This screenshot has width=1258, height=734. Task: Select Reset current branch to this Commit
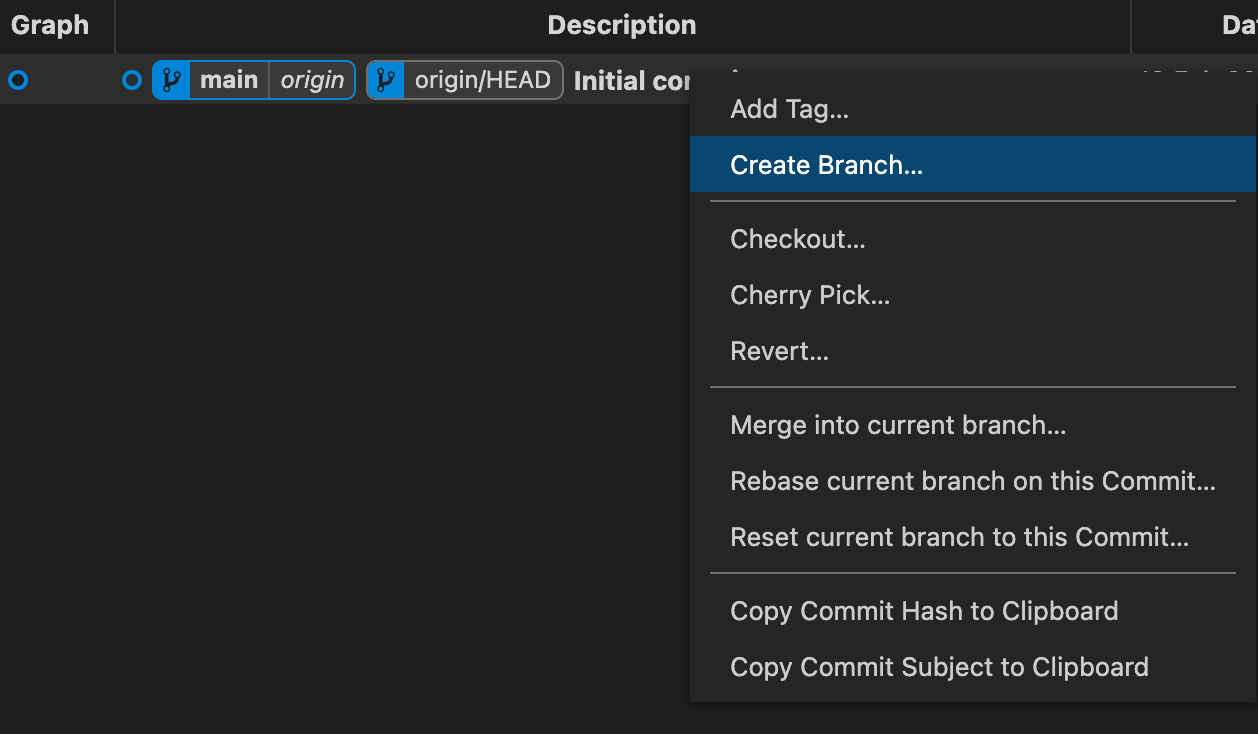click(x=958, y=537)
